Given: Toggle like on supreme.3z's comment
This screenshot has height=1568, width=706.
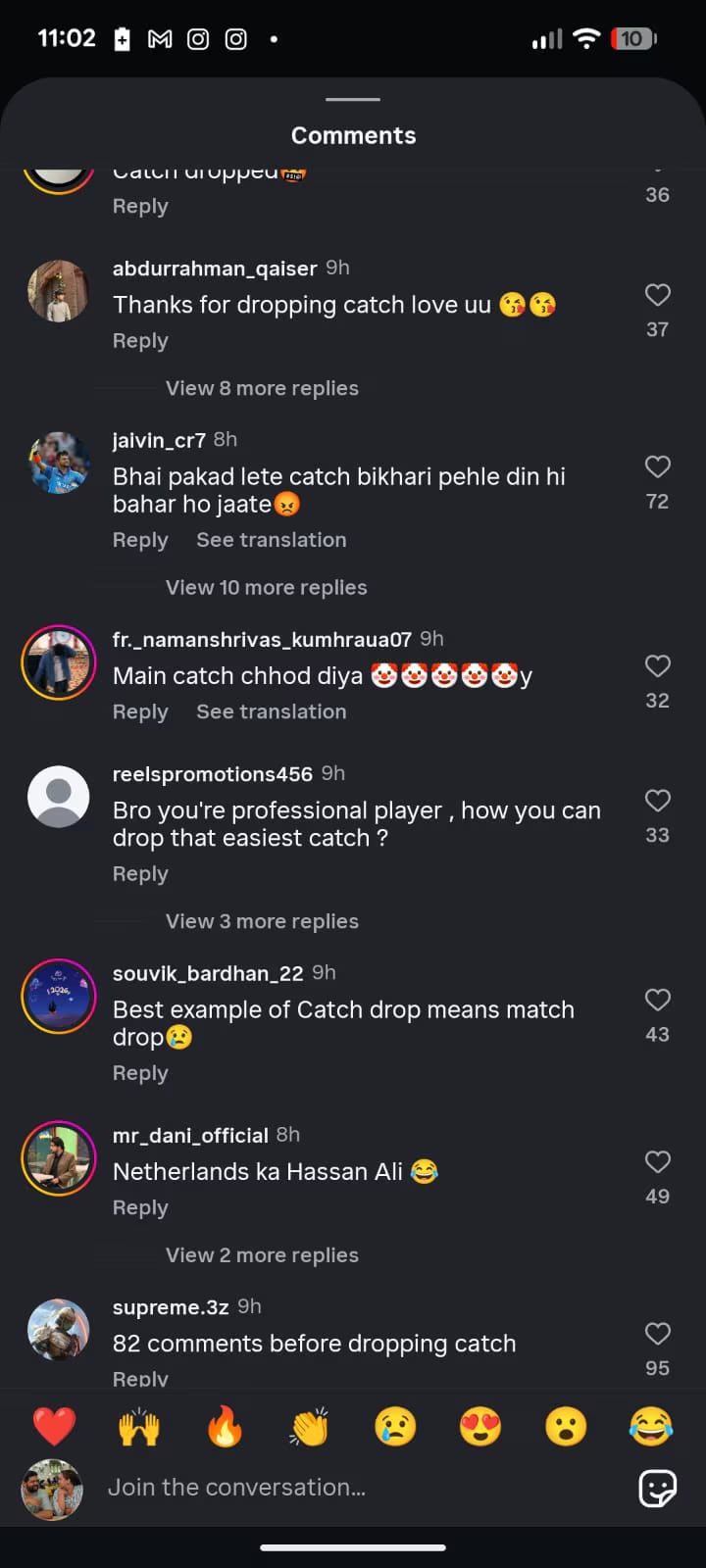Looking at the screenshot, I should click(x=657, y=1334).
